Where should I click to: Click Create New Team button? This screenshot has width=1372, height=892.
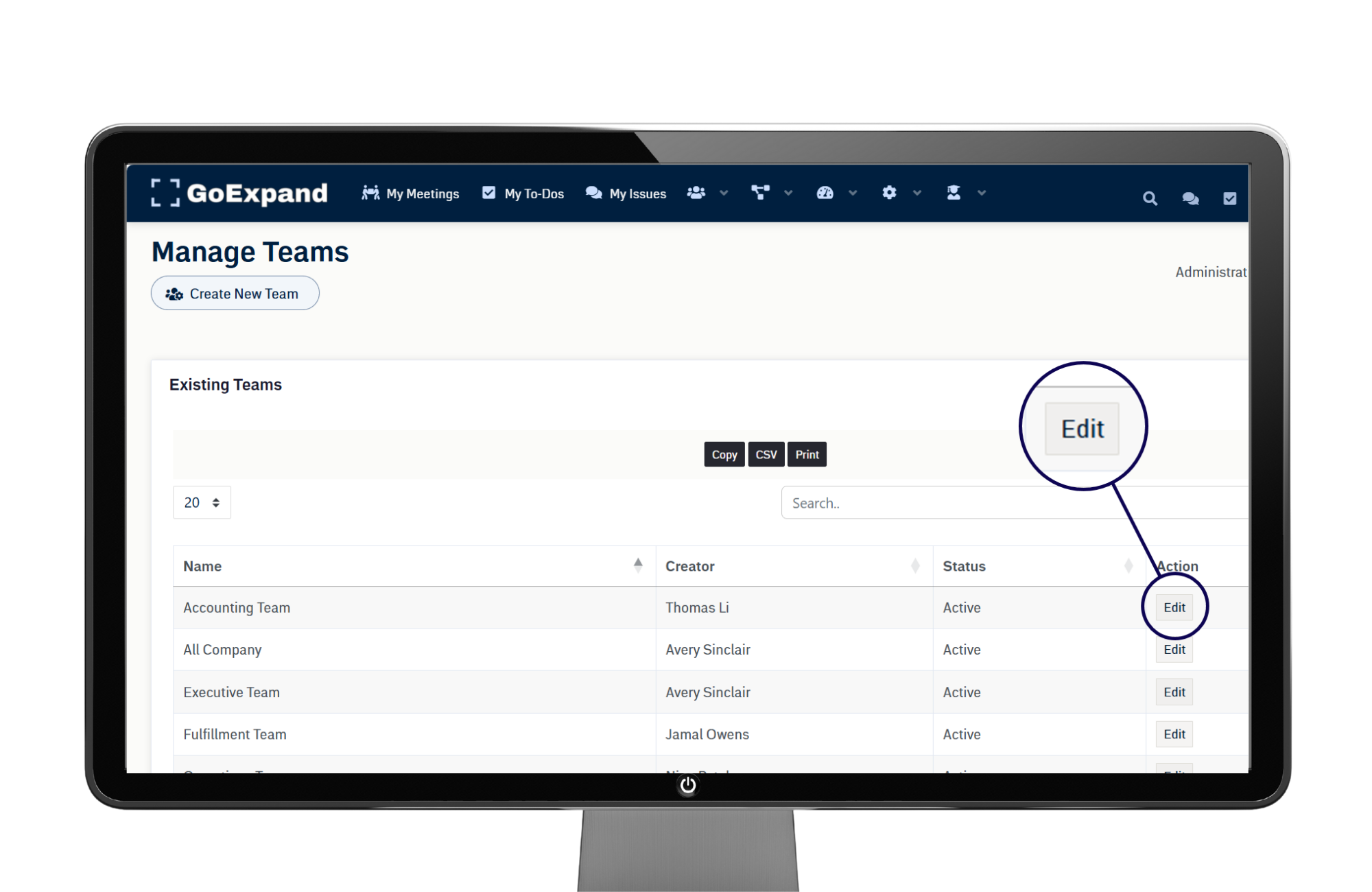point(235,294)
